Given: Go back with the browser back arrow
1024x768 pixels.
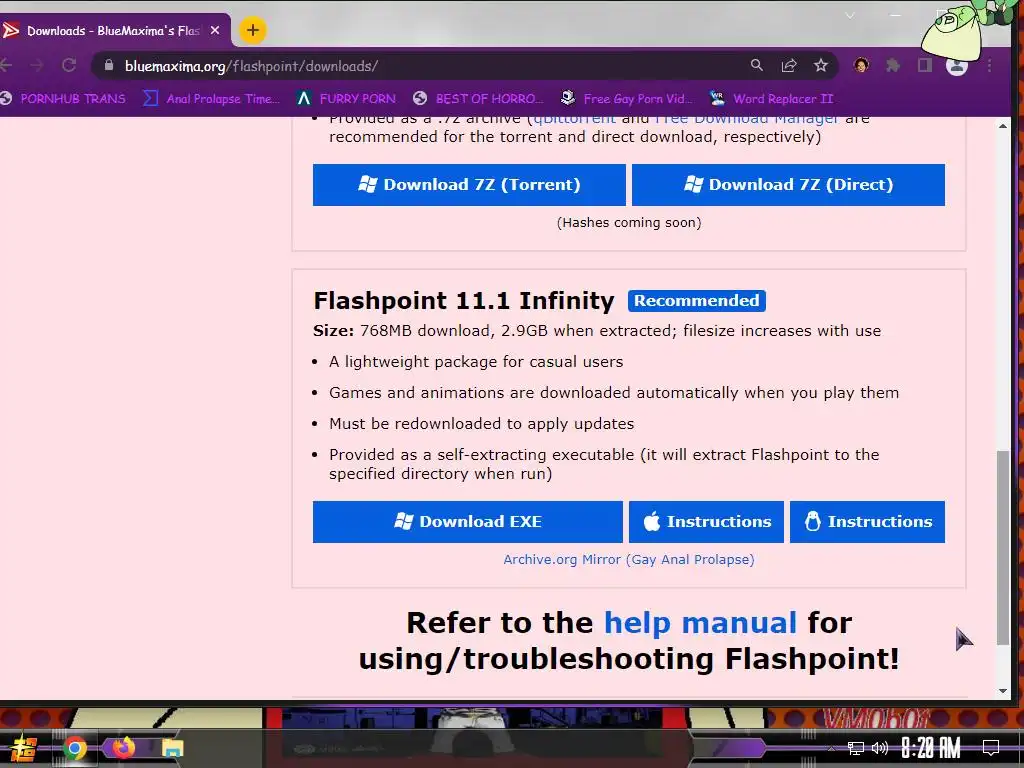Looking at the screenshot, I should [x=7, y=65].
